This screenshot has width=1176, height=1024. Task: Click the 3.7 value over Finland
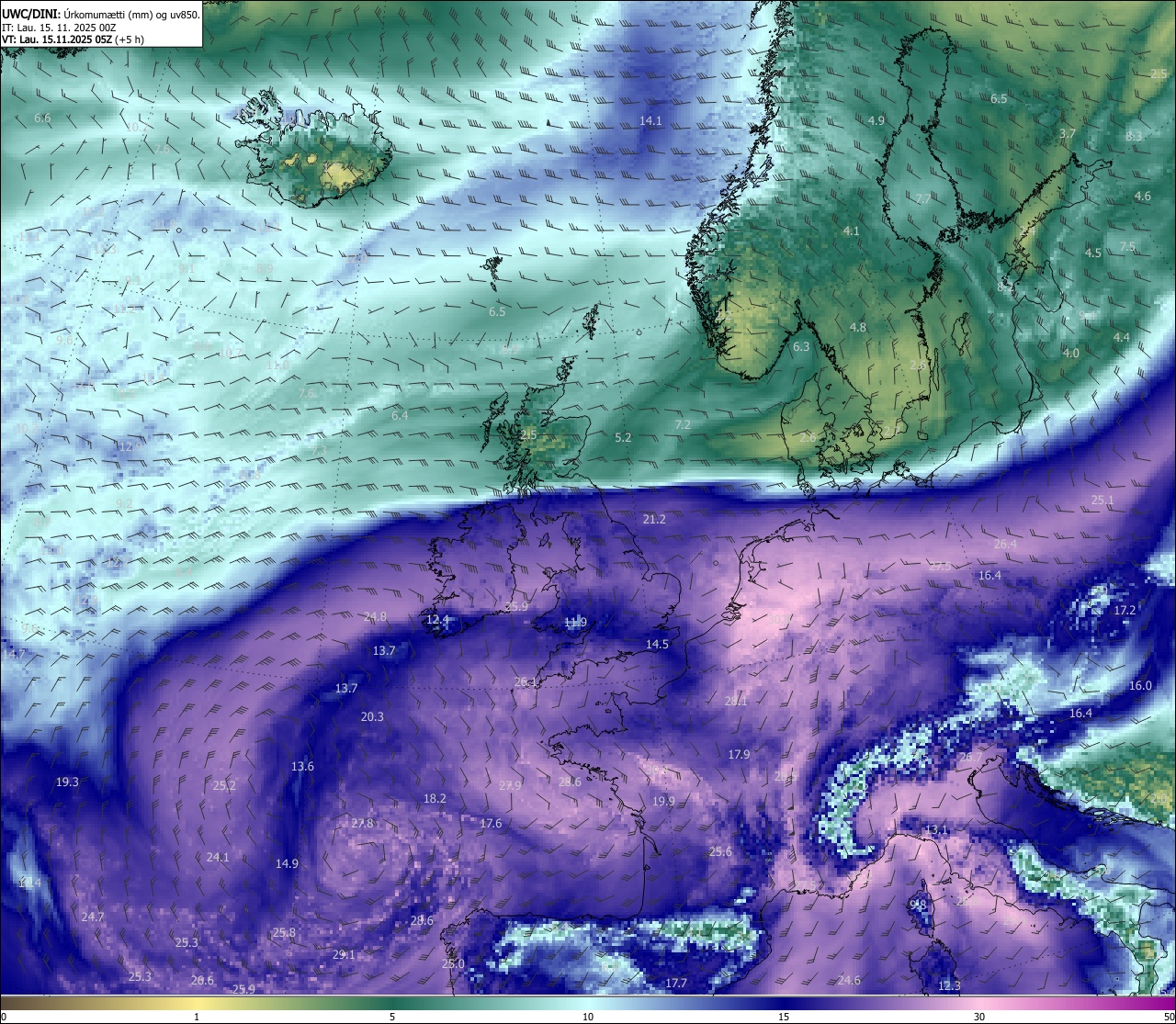coord(1067,133)
